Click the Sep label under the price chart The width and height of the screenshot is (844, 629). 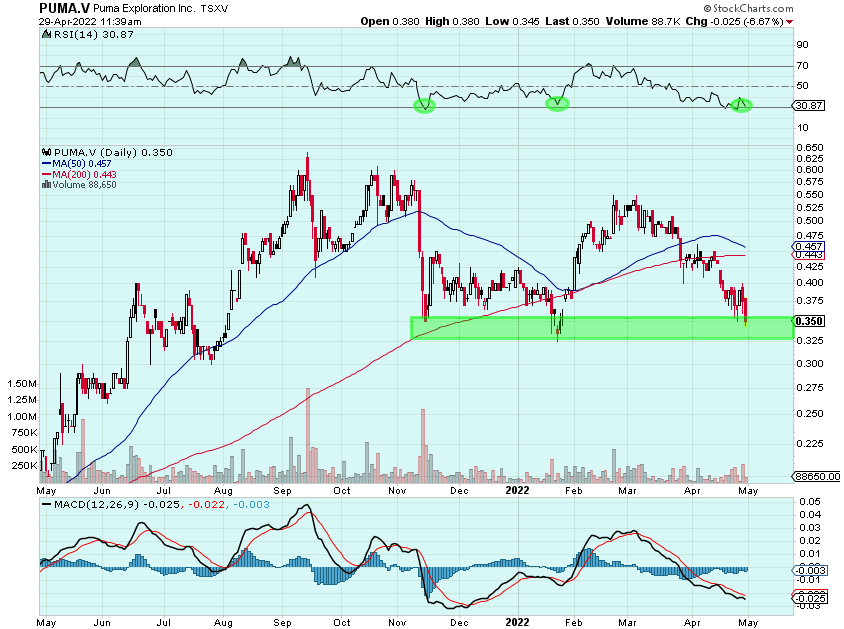[x=283, y=491]
